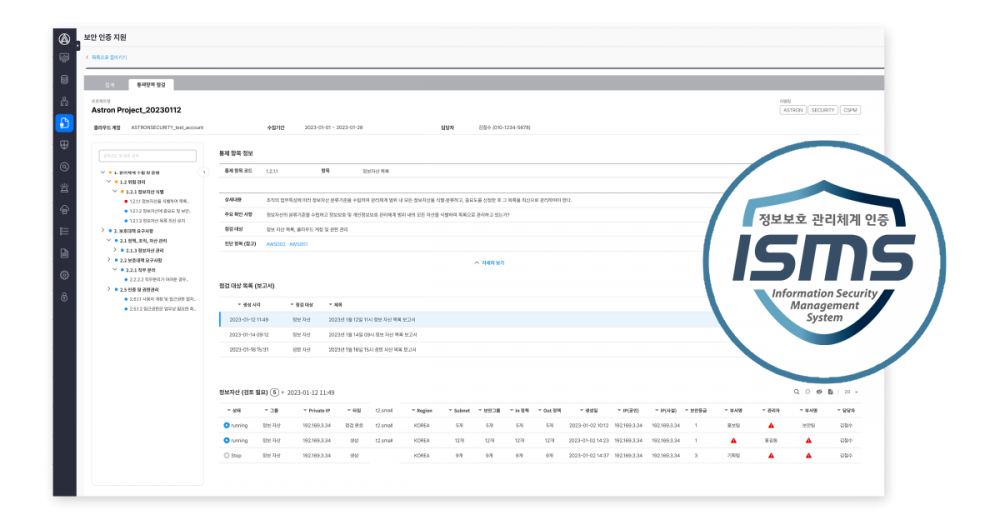1000x525 pixels.
Task: Open the padlock sidebar icon
Action: pos(64,297)
